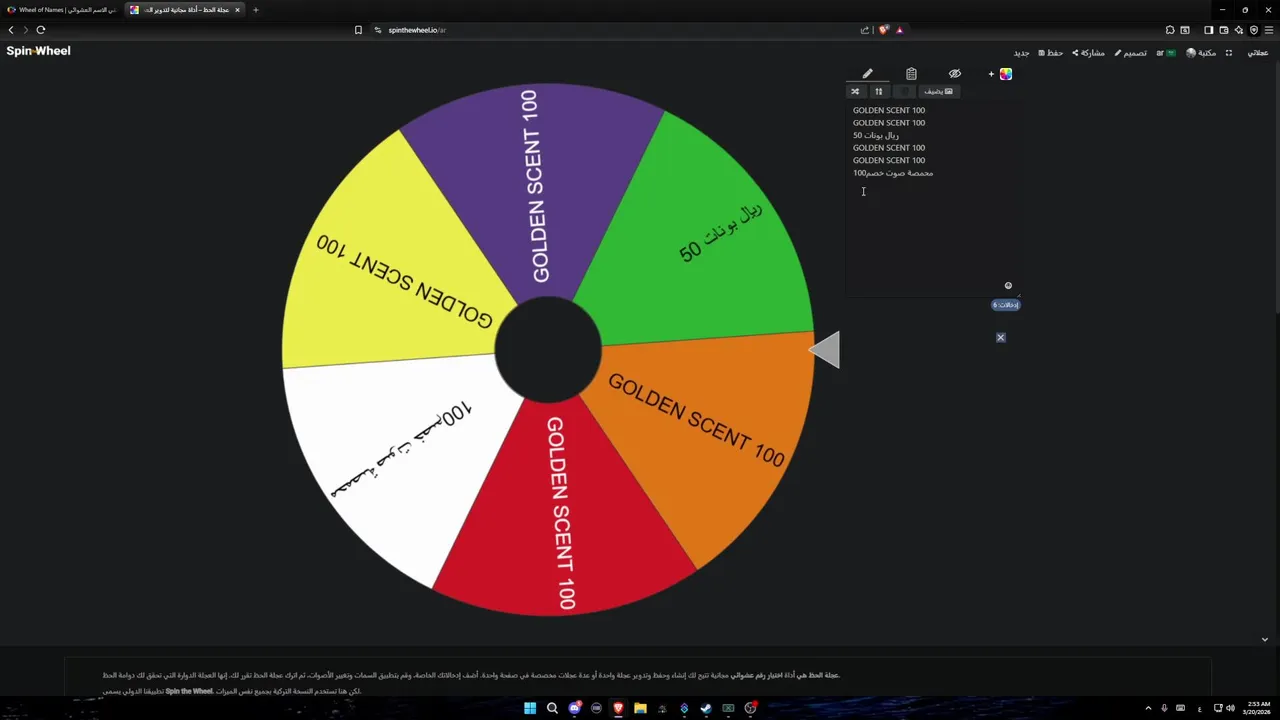
Task: Select the pencil edit entries tab
Action: (867, 74)
